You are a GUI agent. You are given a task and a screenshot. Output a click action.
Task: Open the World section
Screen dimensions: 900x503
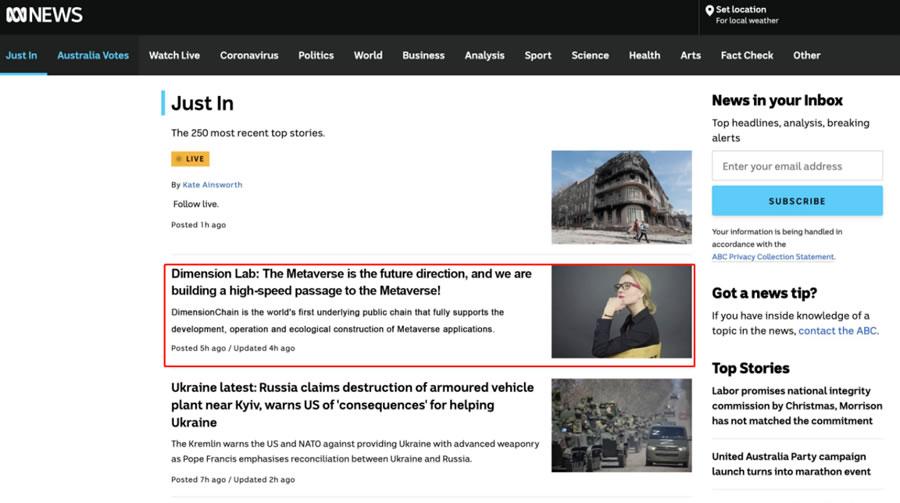pos(368,55)
